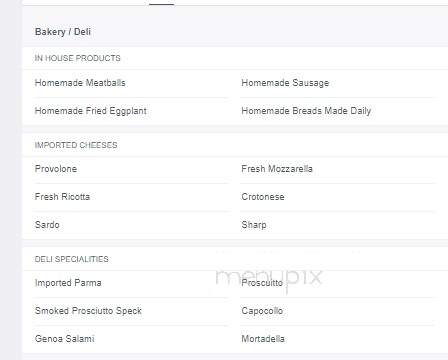Select the Capocollo item

coord(262,311)
